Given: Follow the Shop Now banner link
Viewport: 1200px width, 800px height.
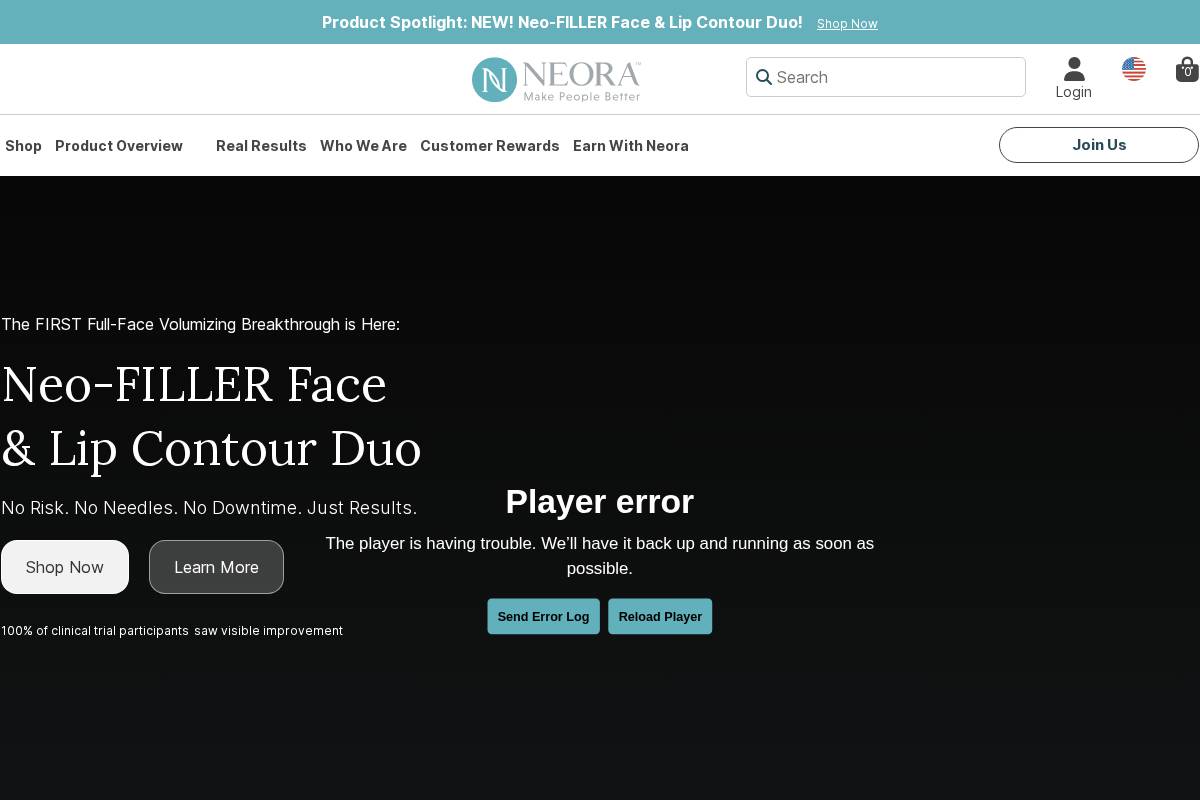Looking at the screenshot, I should pyautogui.click(x=847, y=24).
